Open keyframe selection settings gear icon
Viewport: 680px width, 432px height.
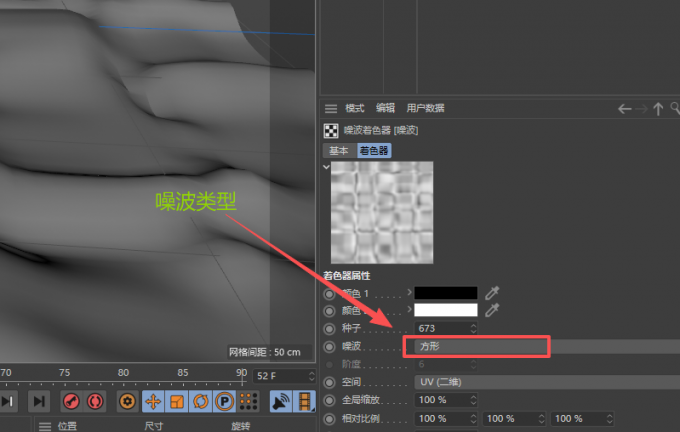point(128,401)
